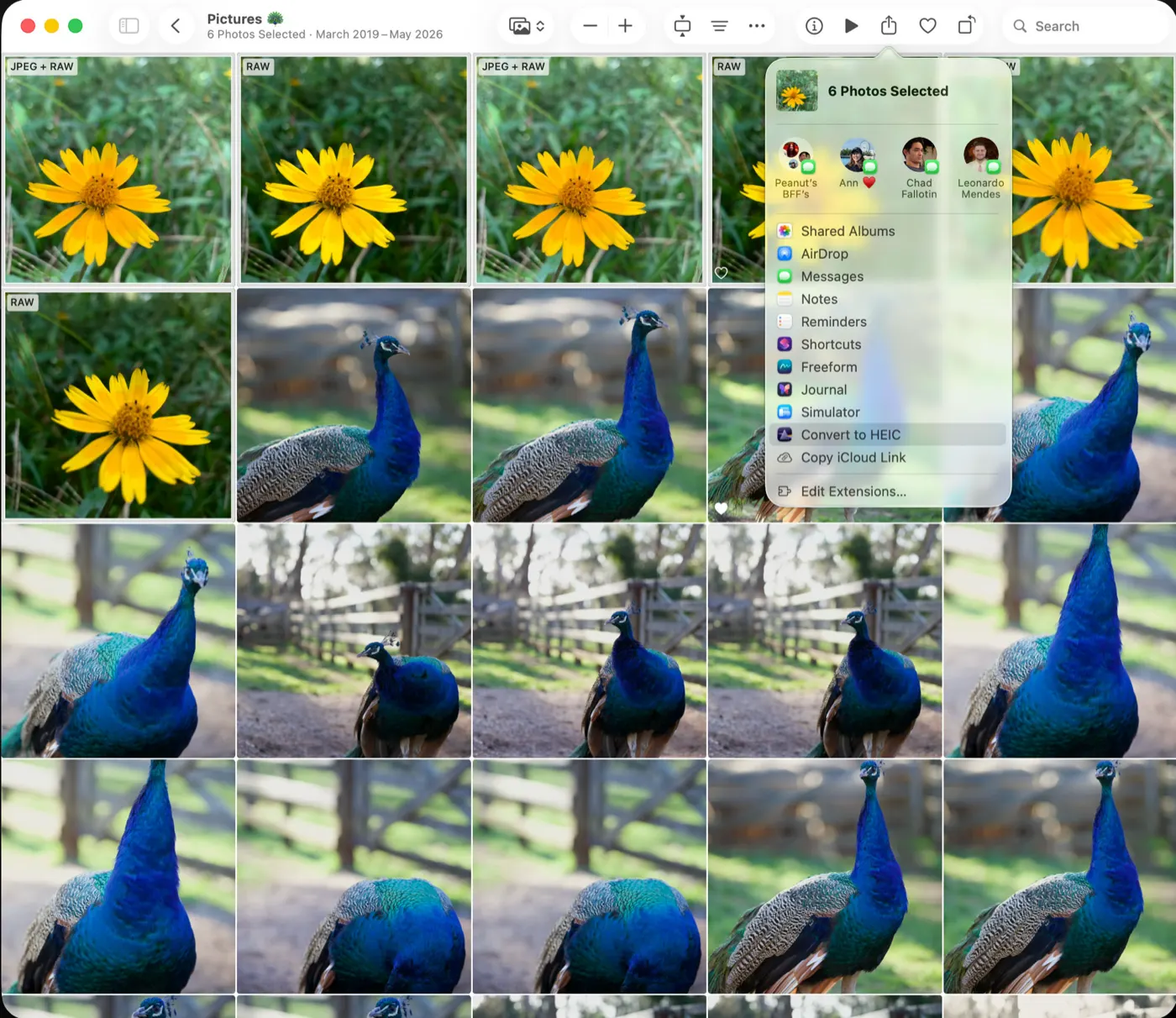Play slideshow with the play button
Viewport: 1176px width, 1018px height.
(x=851, y=26)
